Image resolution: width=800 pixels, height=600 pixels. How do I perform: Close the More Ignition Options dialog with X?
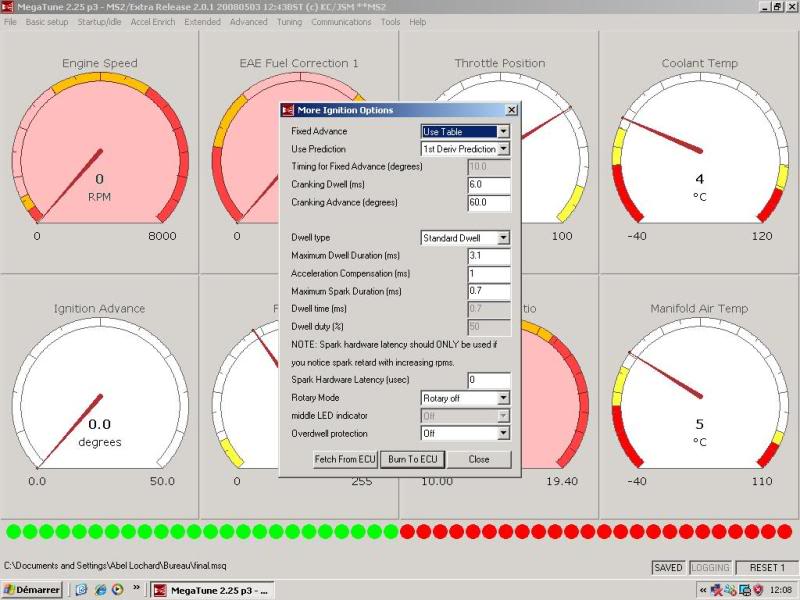[511, 110]
